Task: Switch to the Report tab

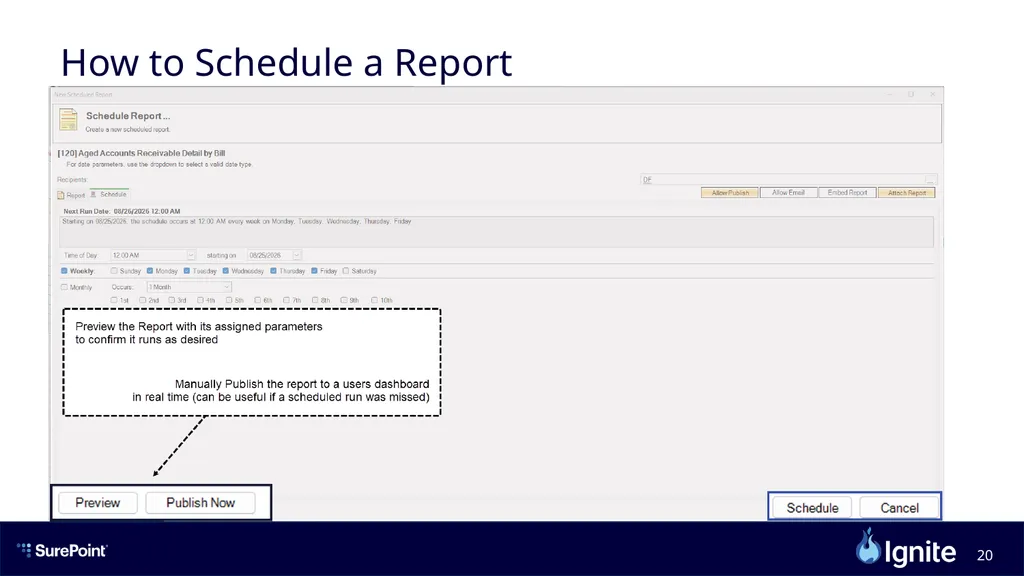Action: (71, 195)
